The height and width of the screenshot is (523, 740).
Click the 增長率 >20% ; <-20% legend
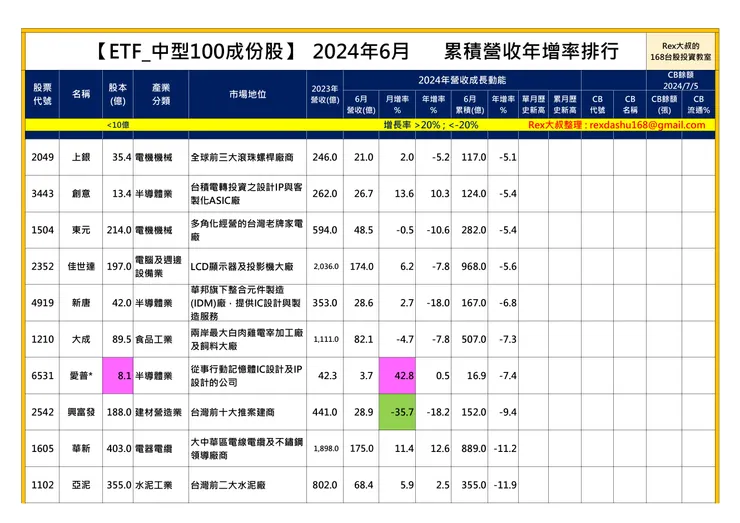click(431, 125)
